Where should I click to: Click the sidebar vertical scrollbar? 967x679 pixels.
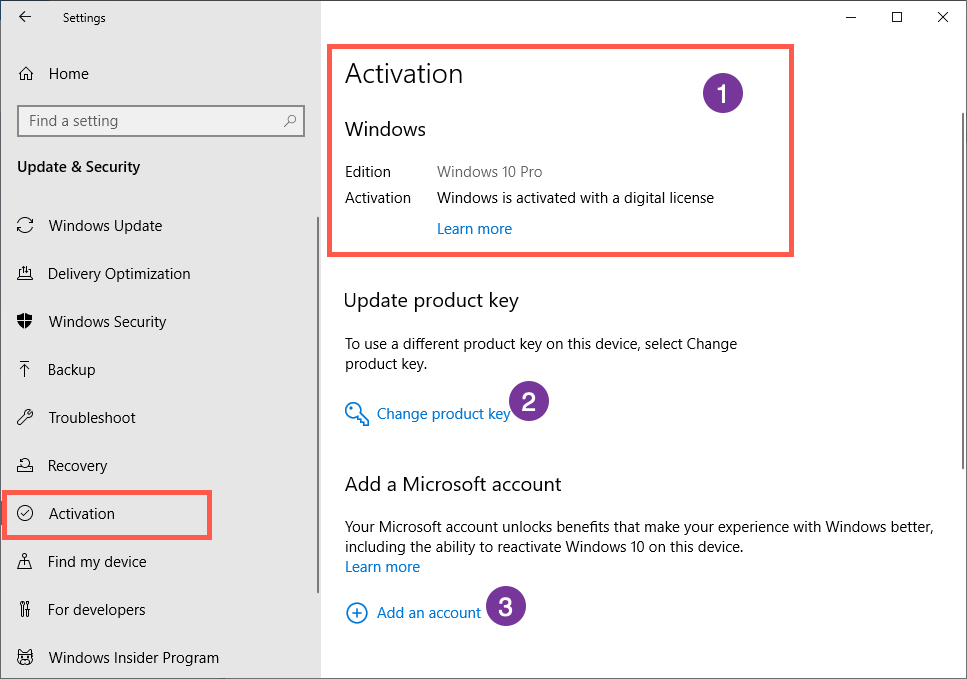click(x=318, y=400)
